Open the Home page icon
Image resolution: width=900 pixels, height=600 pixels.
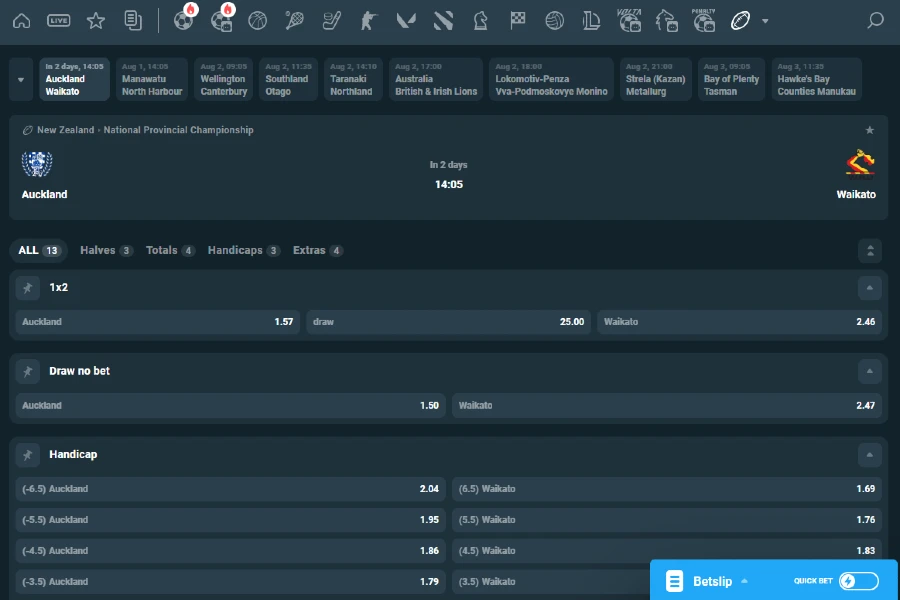21,20
